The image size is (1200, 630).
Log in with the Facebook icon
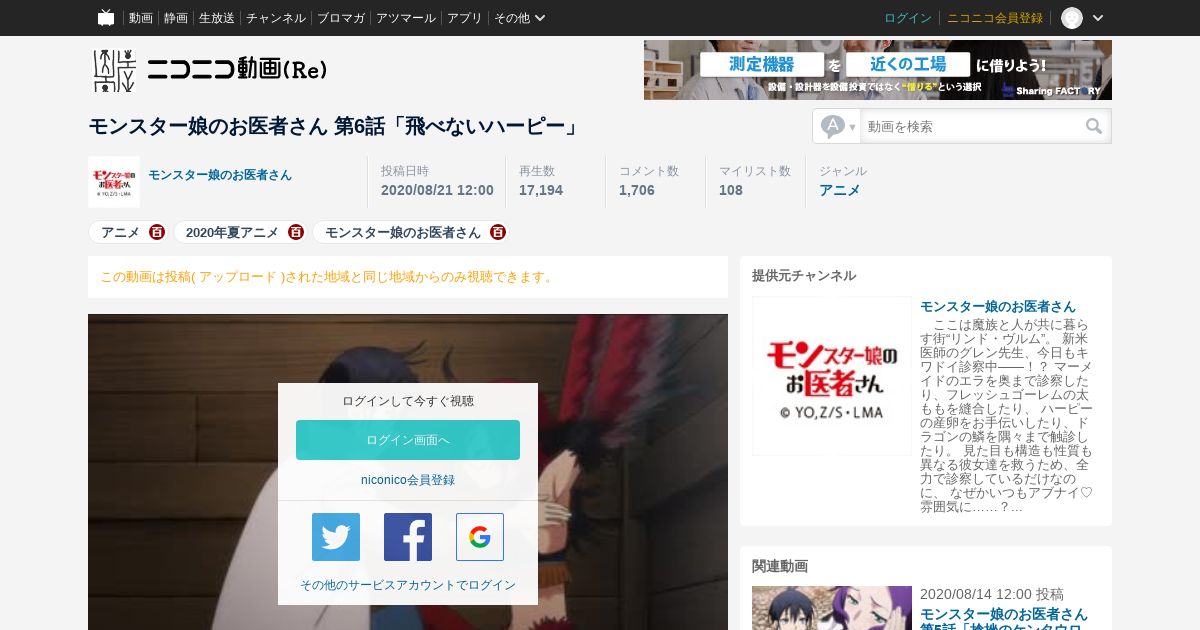click(x=408, y=537)
